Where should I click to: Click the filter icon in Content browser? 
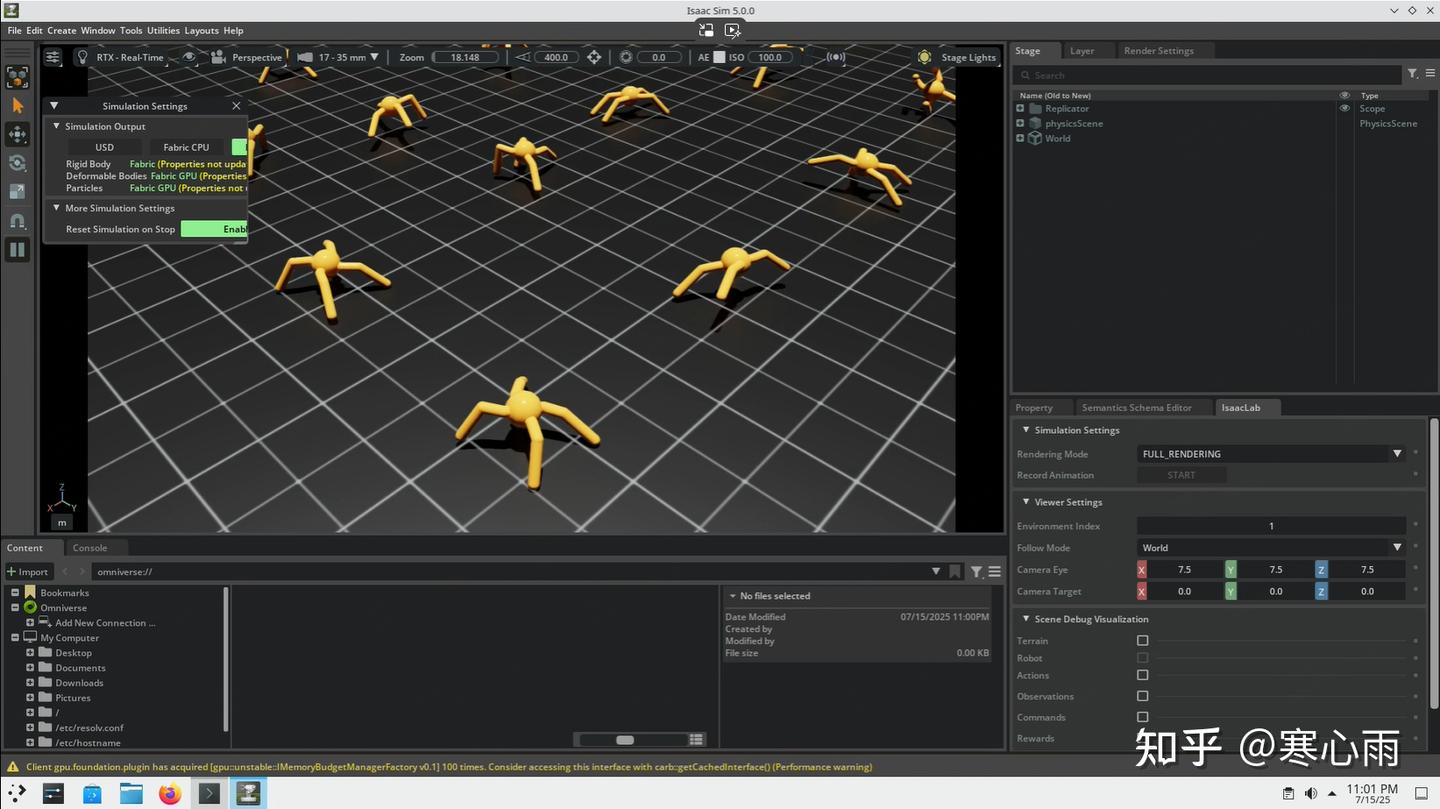(976, 572)
